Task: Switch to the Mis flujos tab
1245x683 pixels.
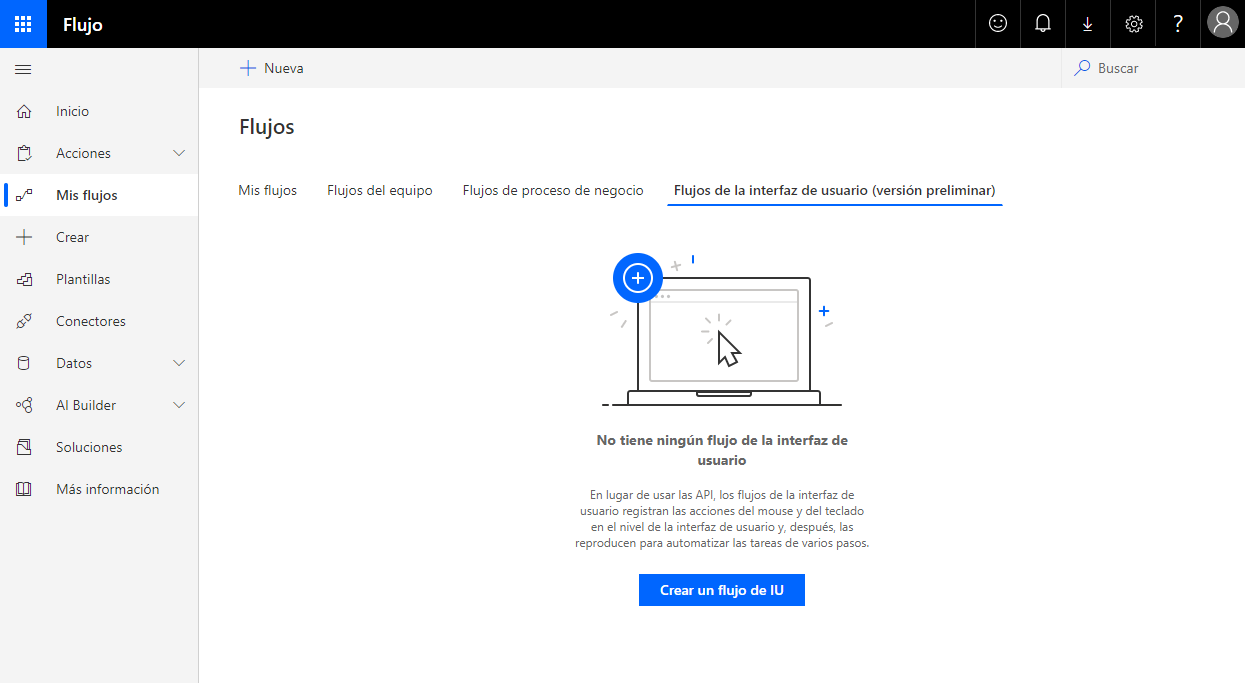Action: [267, 190]
